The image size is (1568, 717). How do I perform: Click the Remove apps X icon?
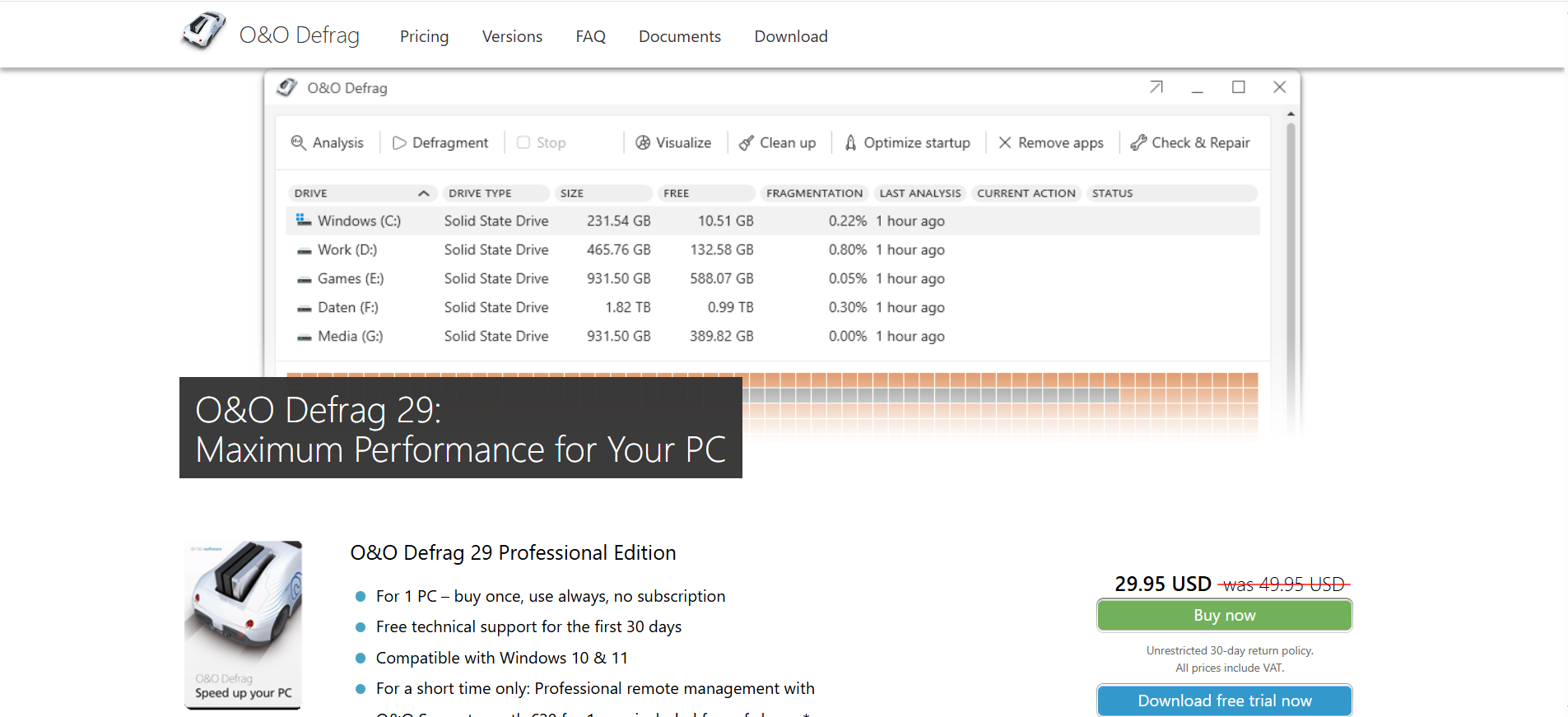[1005, 142]
